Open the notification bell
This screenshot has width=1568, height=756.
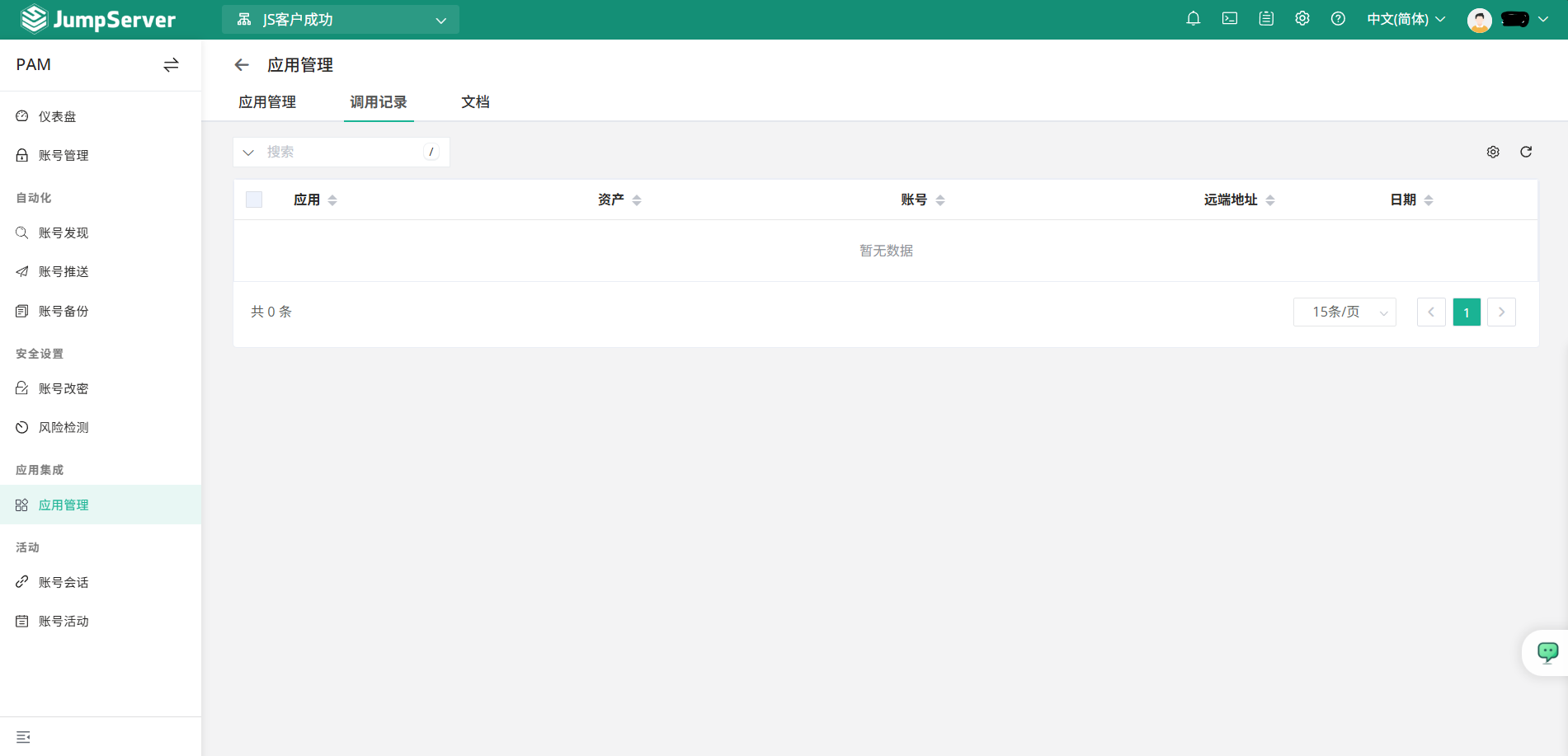pos(1193,18)
